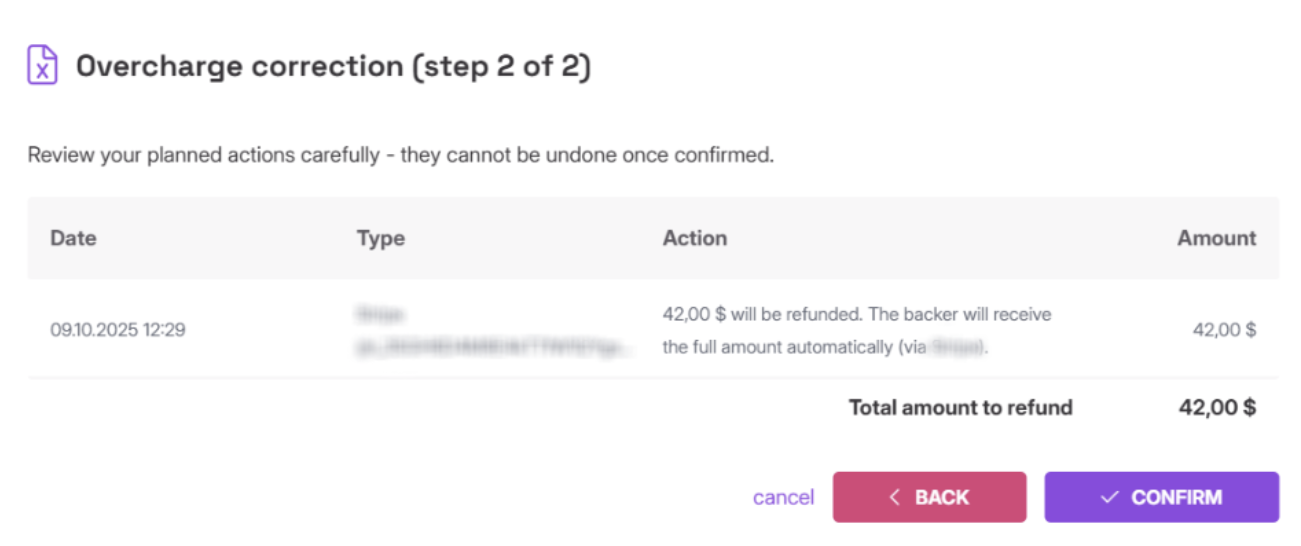Select the 09.10.2025 12:29 date cell
The image size is (1301, 546).
tap(117, 329)
